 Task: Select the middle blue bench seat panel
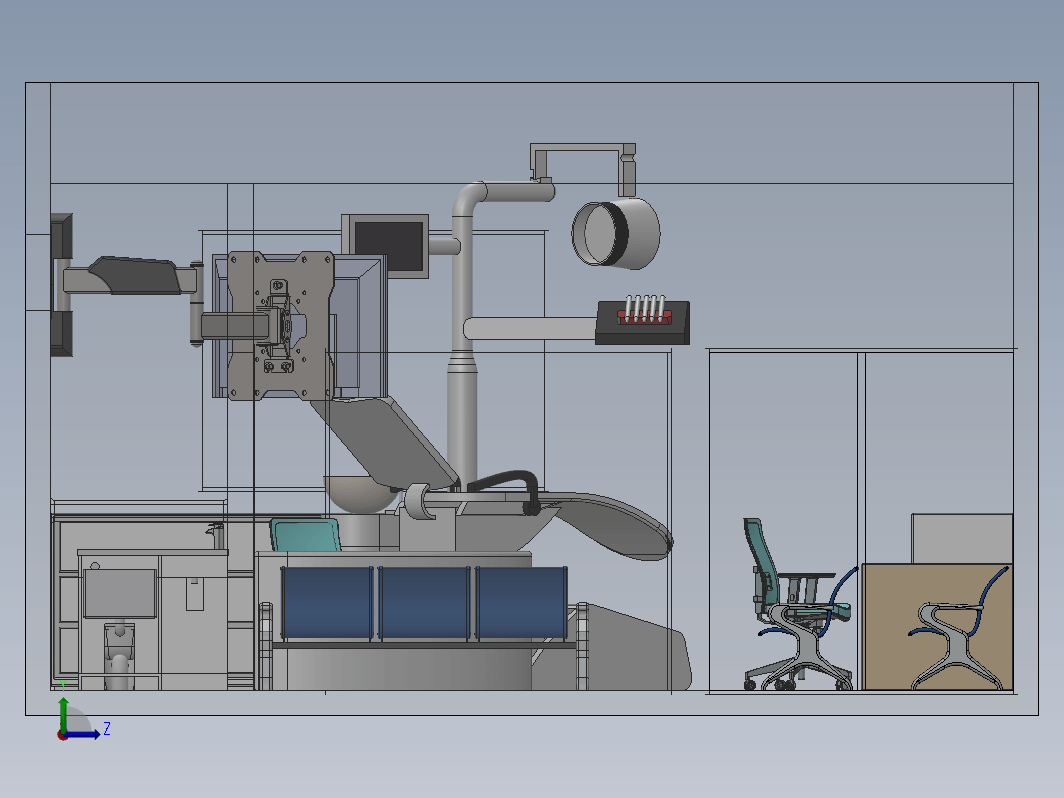tap(424, 603)
